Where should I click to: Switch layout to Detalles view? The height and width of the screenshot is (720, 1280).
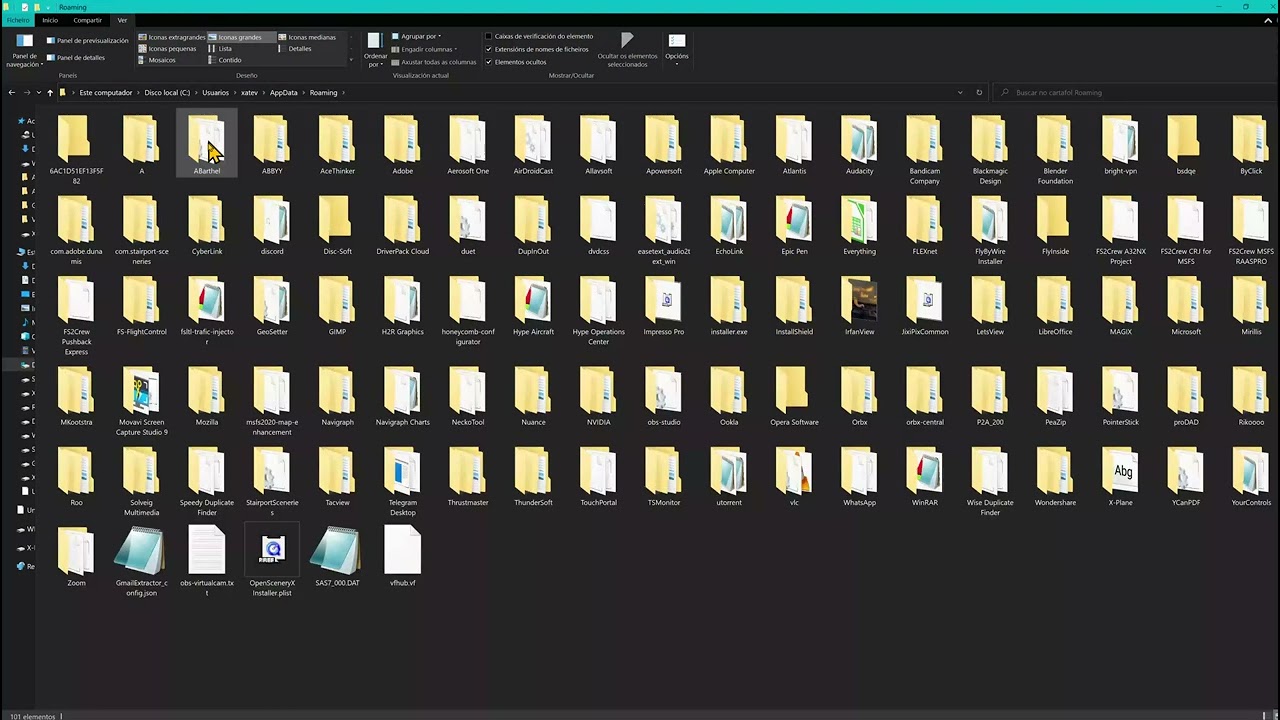coord(295,48)
